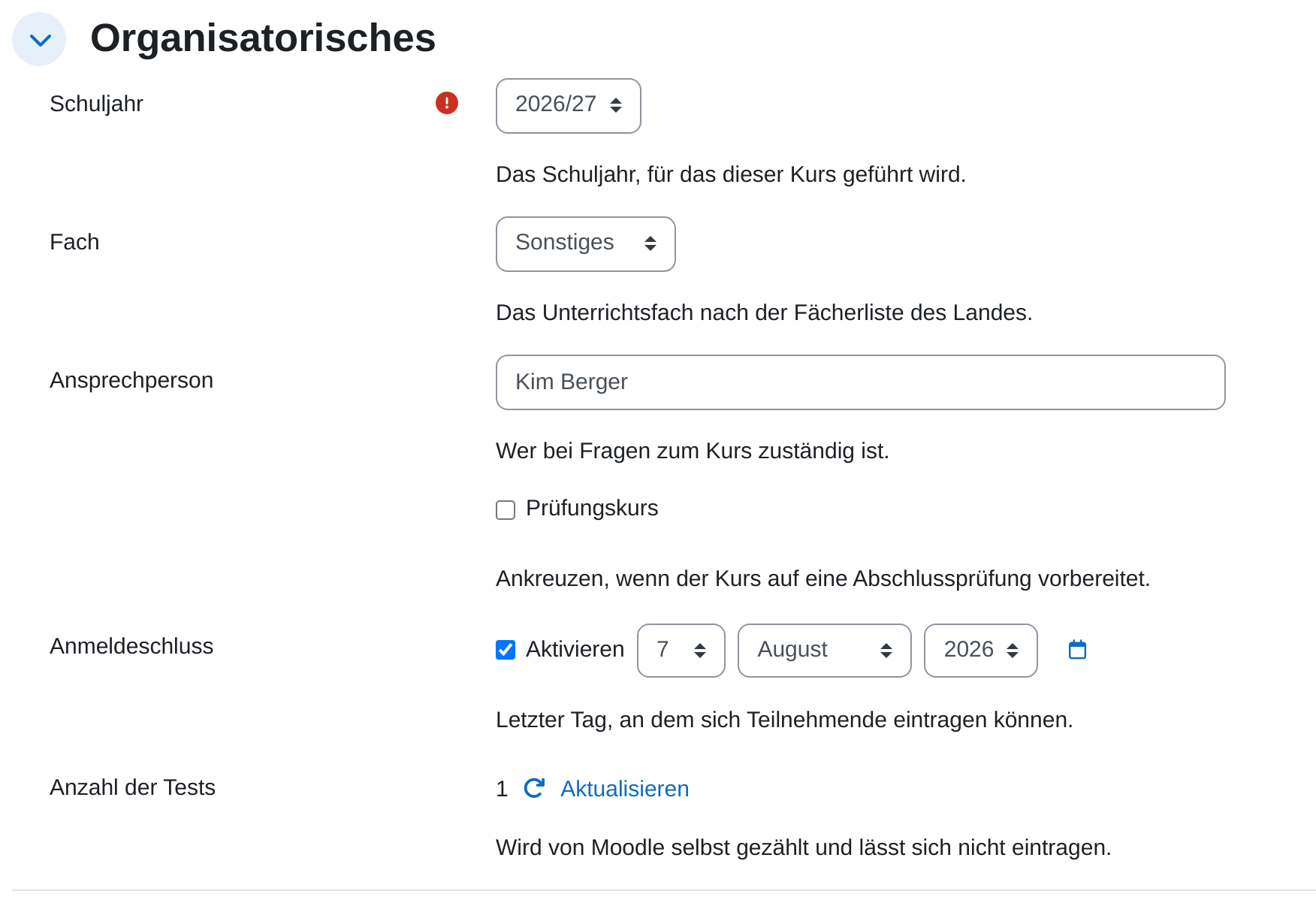Click help text 'Ankreuzen, wenn der Kurs auf eine Abschlussprüfung vorbereitet.'
The image size is (1316, 903).
[x=823, y=578]
